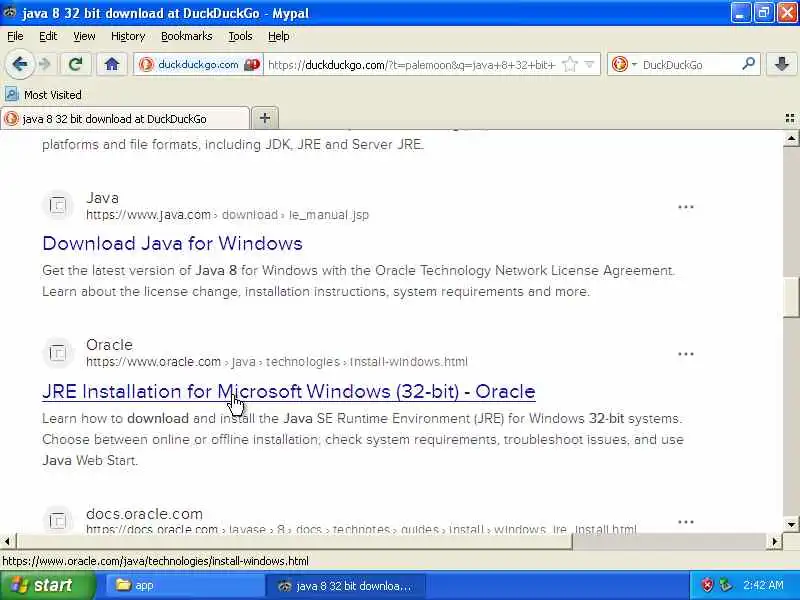The image size is (800, 600).
Task: Bookmark this page with the star
Action: 569,65
